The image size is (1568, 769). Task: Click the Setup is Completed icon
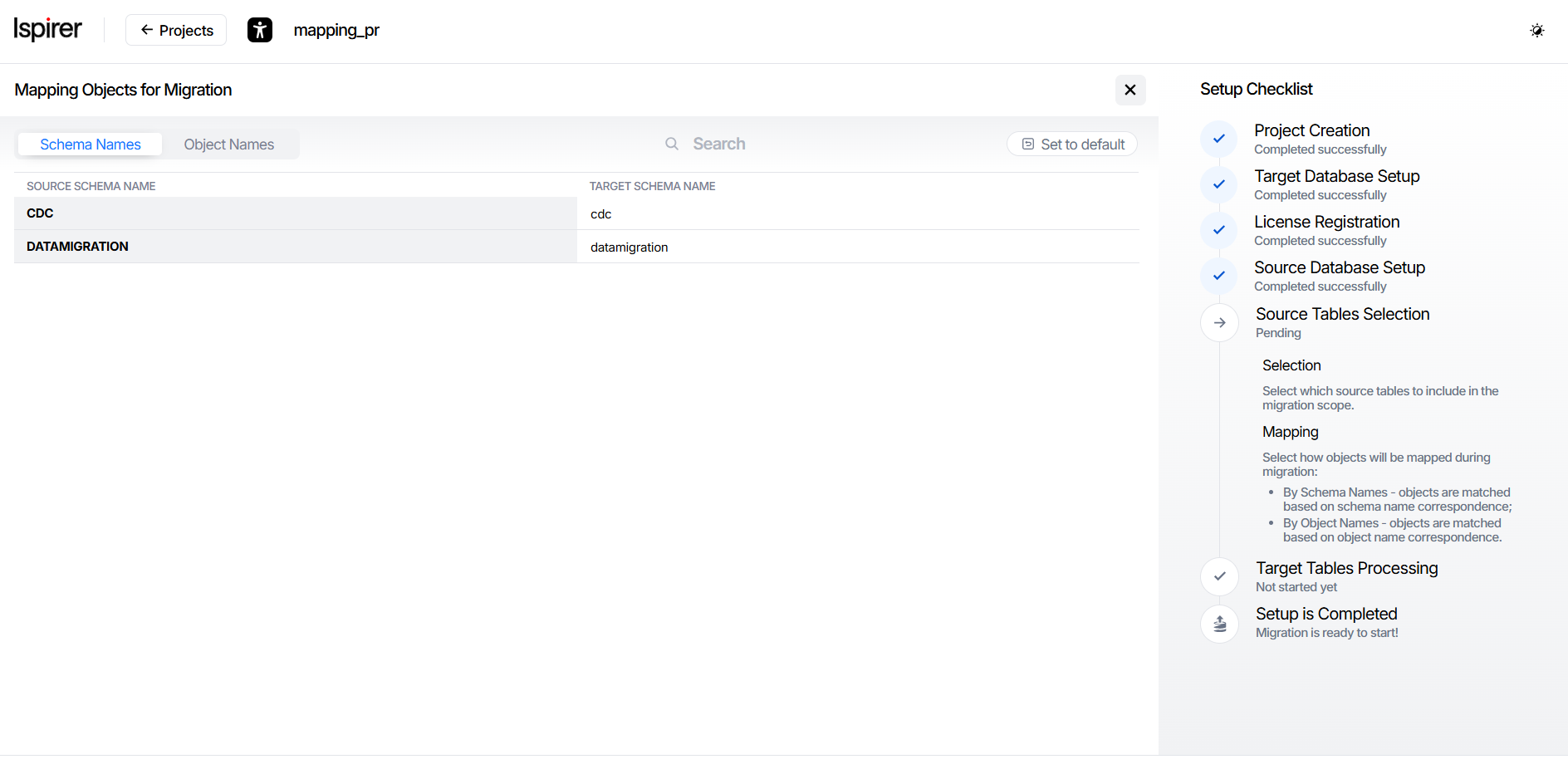[x=1219, y=623]
